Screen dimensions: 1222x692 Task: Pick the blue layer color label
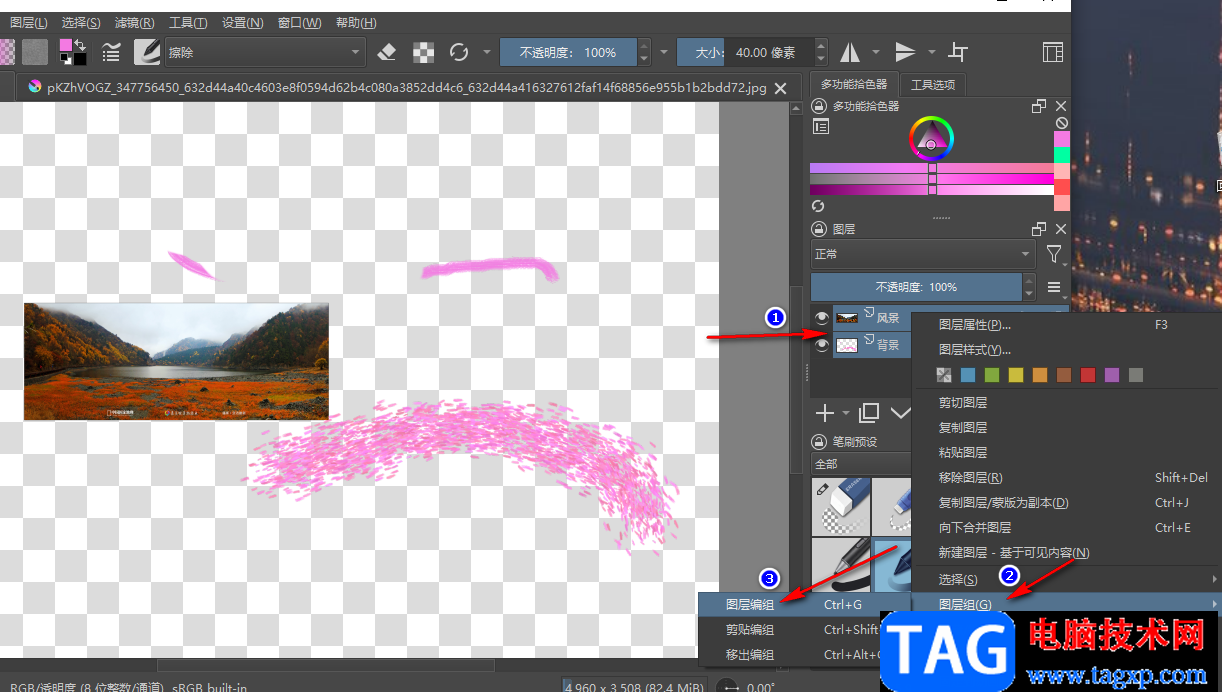pyautogui.click(x=967, y=375)
